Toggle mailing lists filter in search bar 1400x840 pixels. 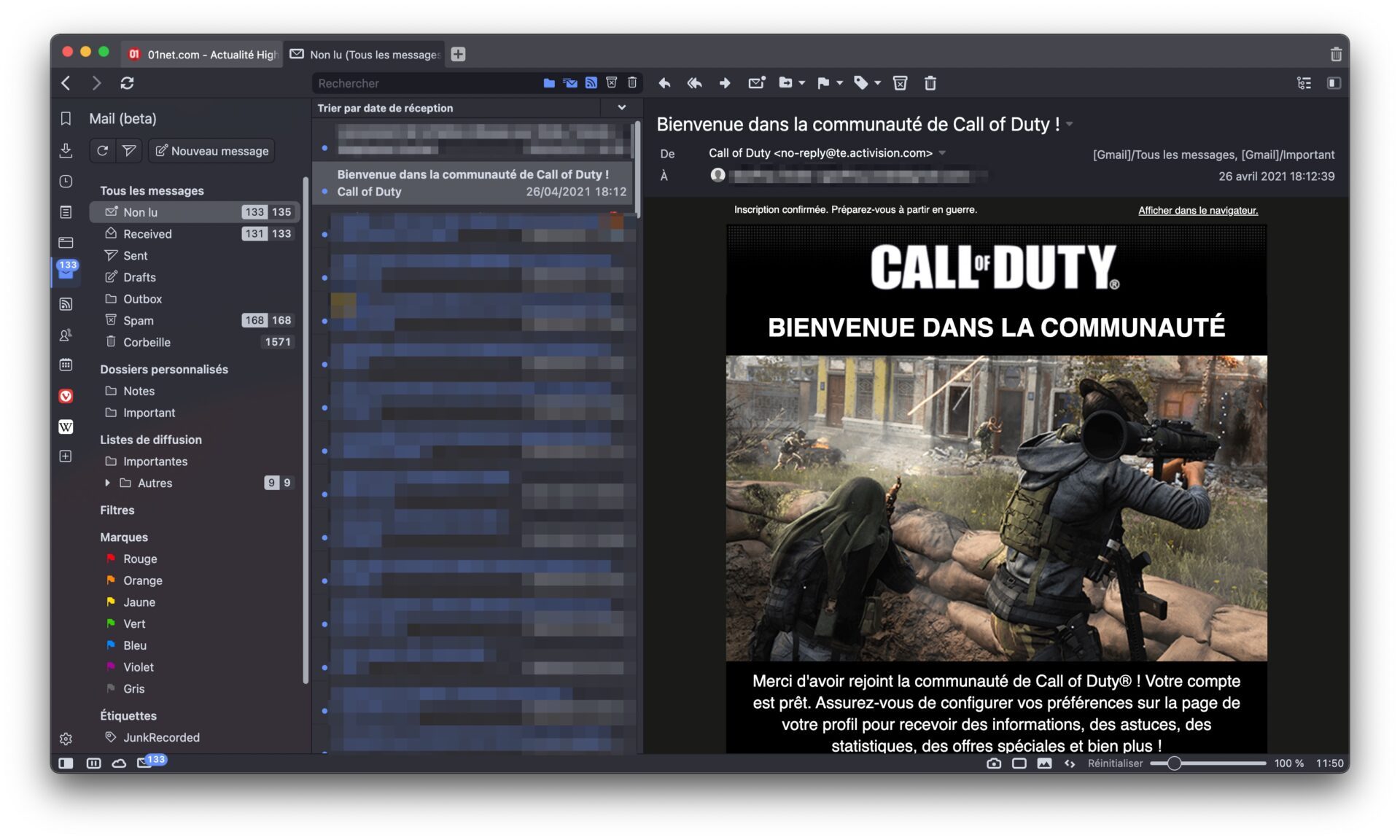(x=570, y=83)
